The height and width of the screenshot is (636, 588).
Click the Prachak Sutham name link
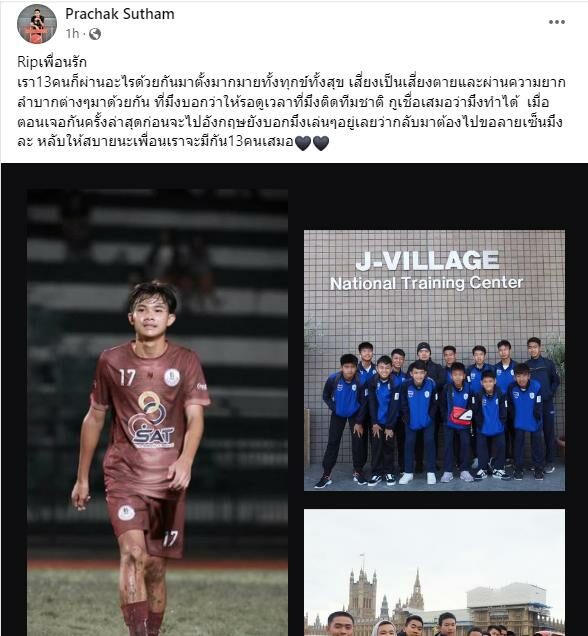120,14
